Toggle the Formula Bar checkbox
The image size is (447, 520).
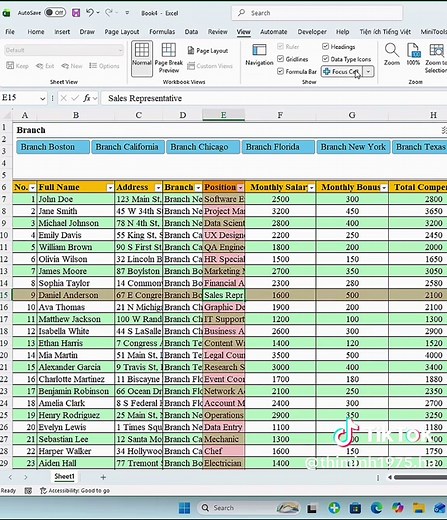(280, 71)
